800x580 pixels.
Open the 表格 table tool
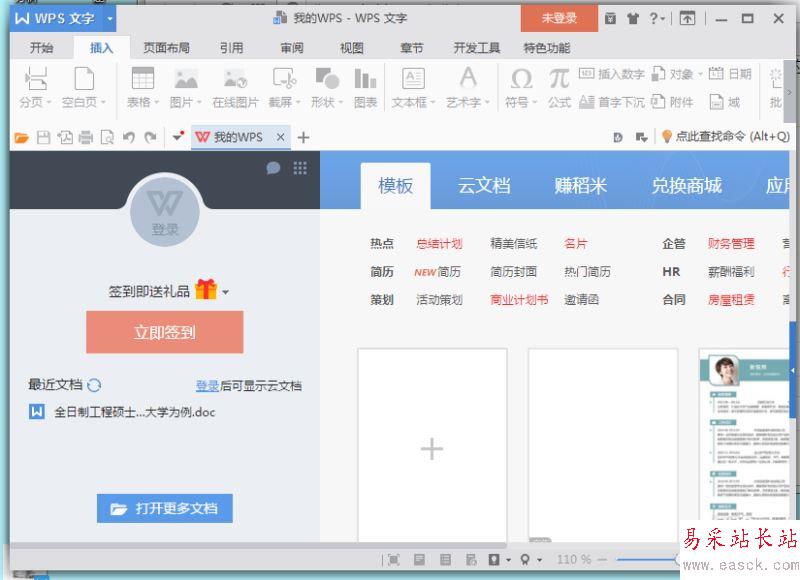(143, 88)
